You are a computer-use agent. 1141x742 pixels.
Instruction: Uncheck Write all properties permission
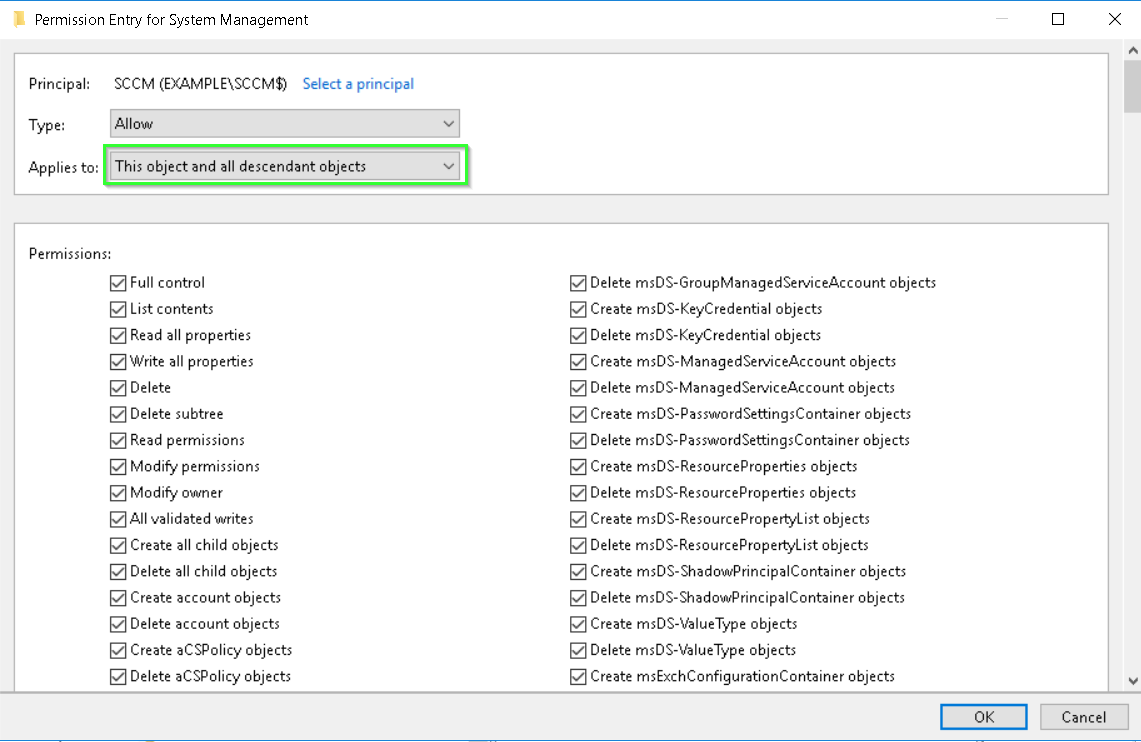(x=118, y=362)
